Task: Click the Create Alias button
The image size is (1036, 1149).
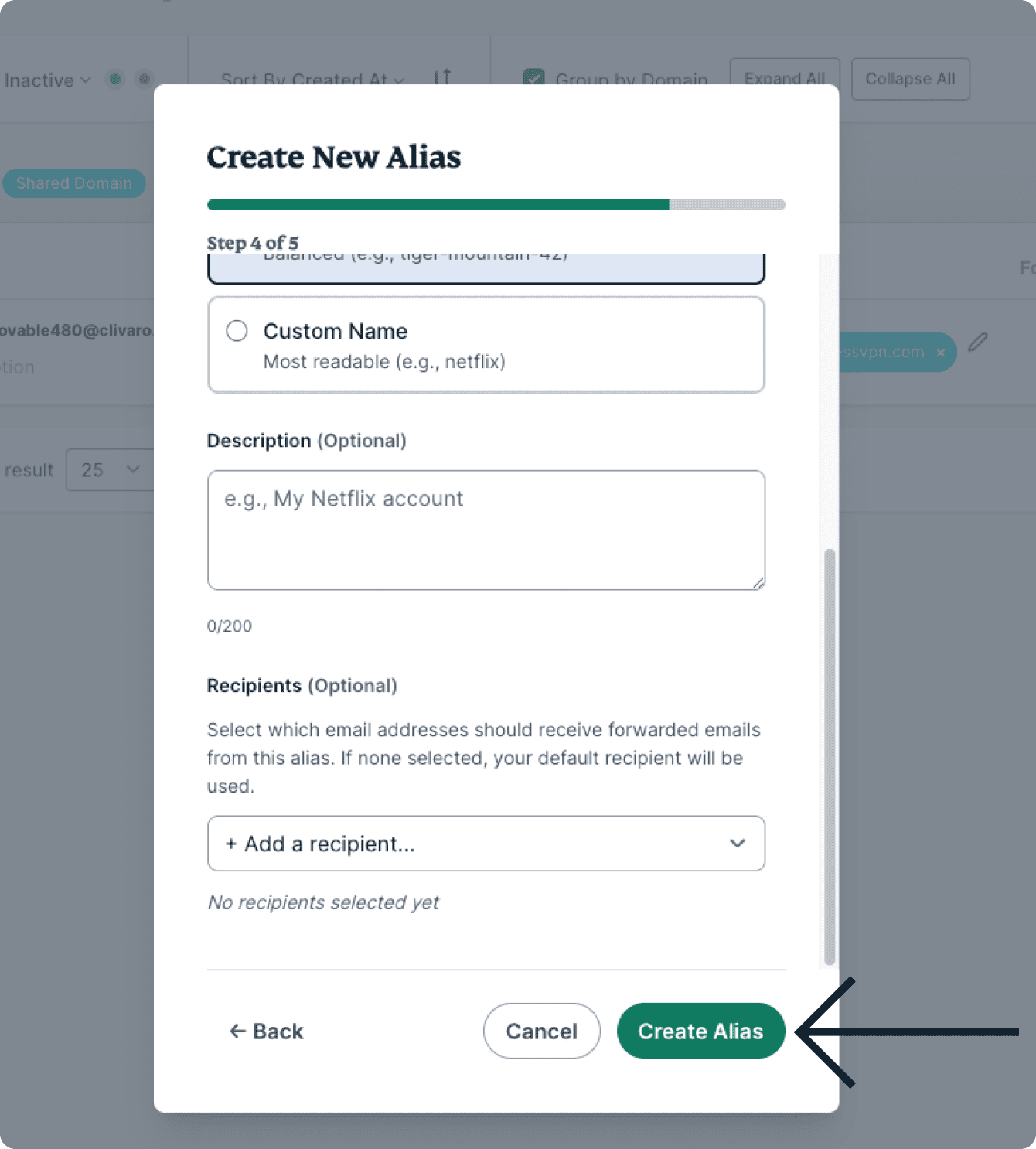Action: pyautogui.click(x=700, y=1031)
